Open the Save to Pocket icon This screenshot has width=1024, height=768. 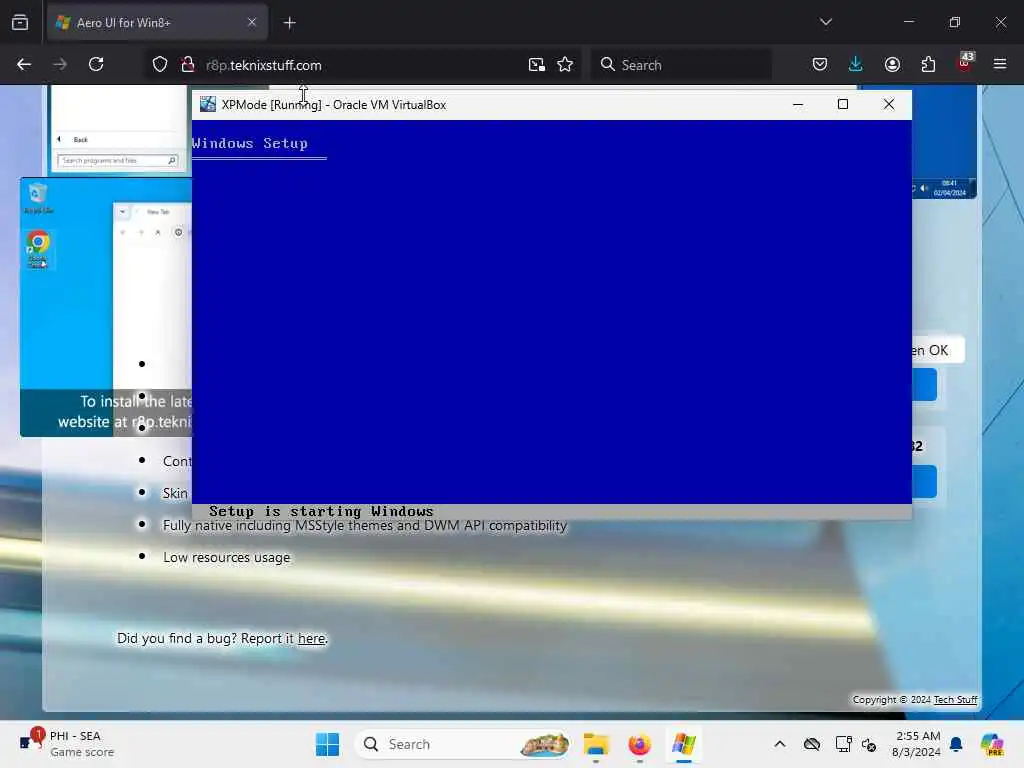tap(820, 64)
